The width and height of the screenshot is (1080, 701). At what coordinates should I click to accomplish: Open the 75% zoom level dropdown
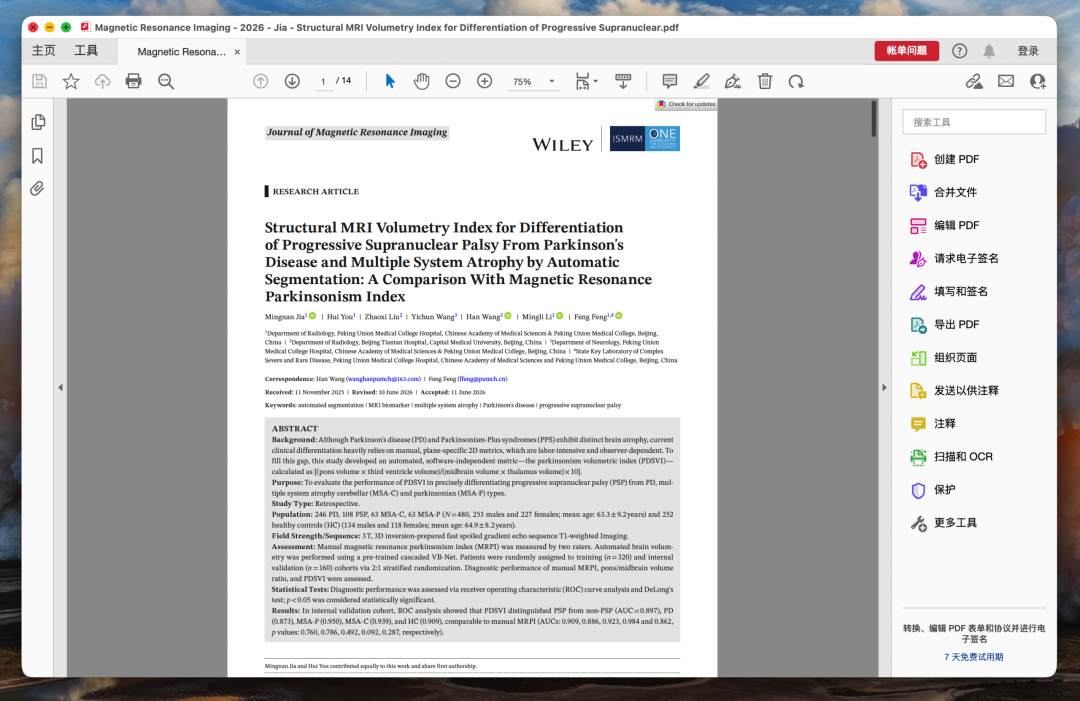click(533, 81)
